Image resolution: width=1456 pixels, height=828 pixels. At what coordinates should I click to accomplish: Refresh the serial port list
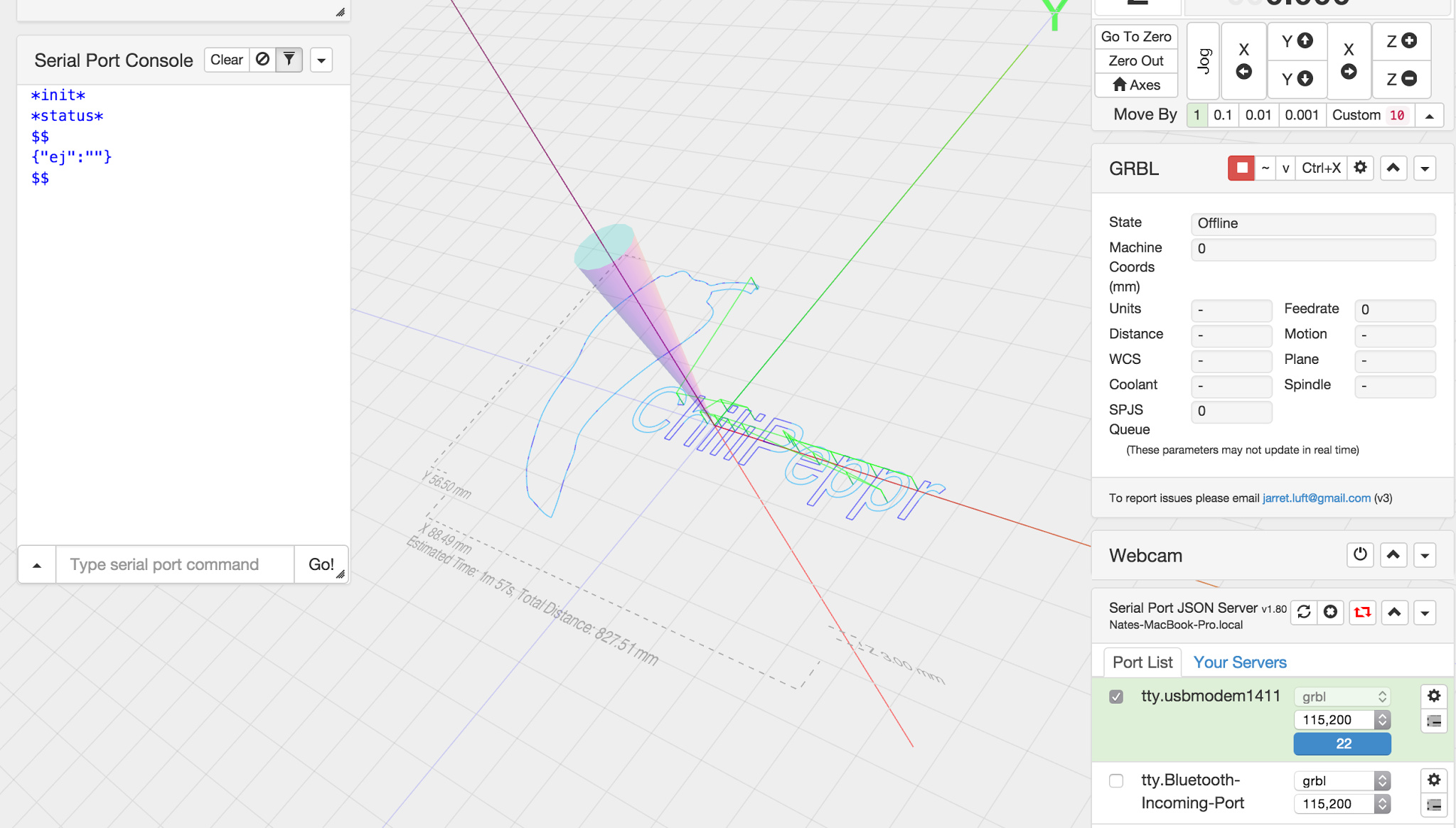tap(1304, 612)
